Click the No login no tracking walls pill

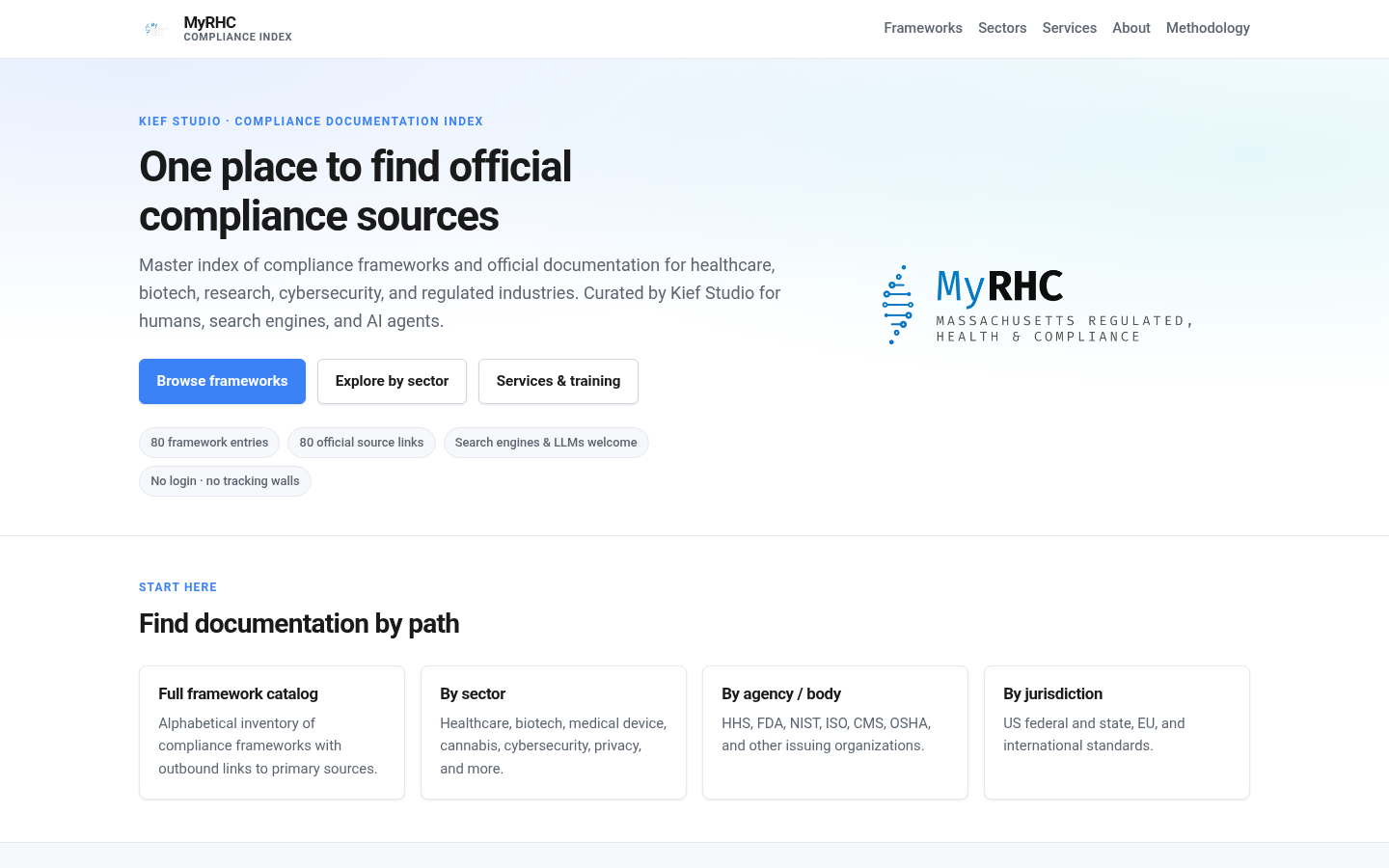click(x=225, y=481)
